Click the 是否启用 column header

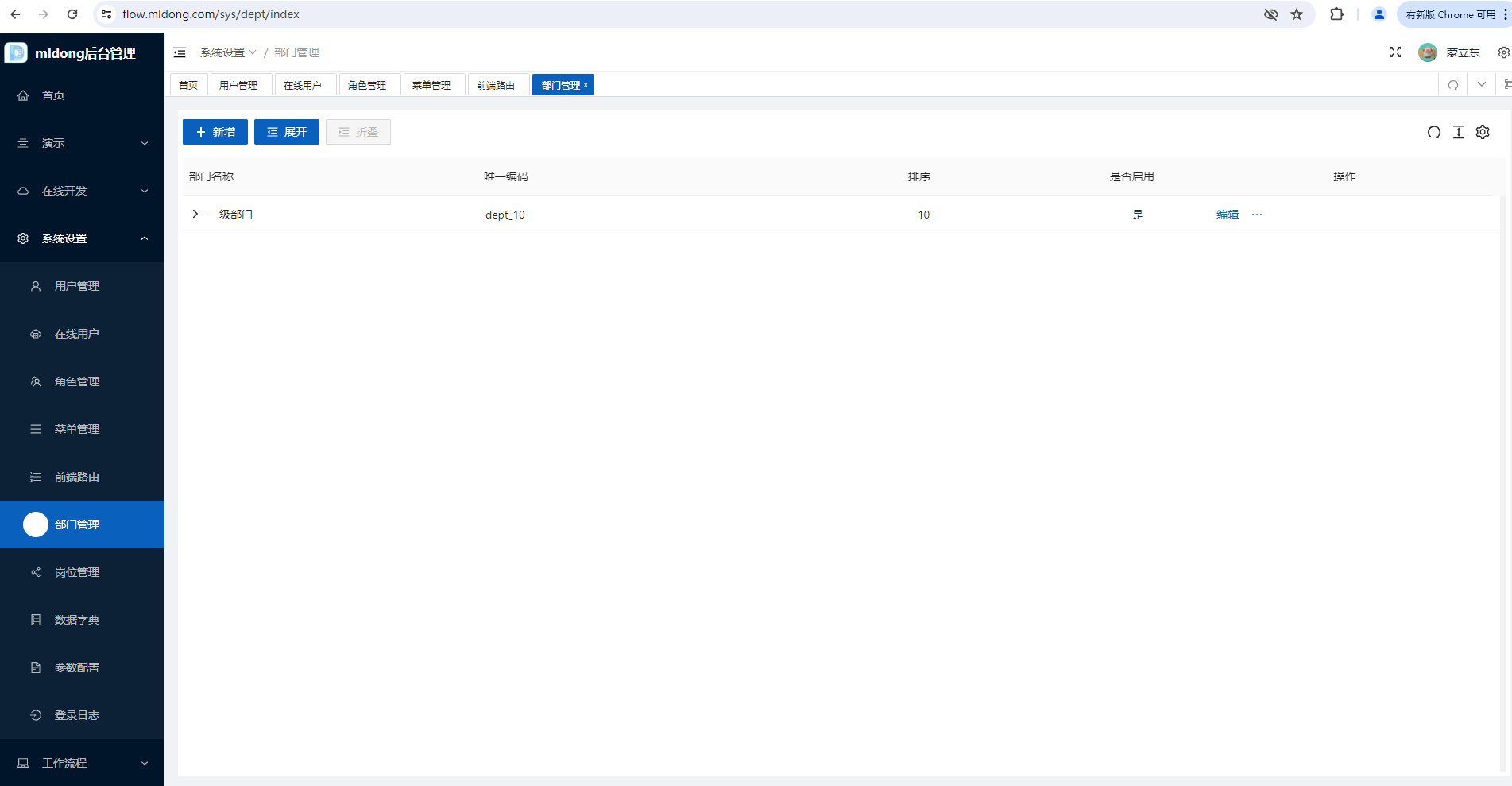click(1132, 176)
